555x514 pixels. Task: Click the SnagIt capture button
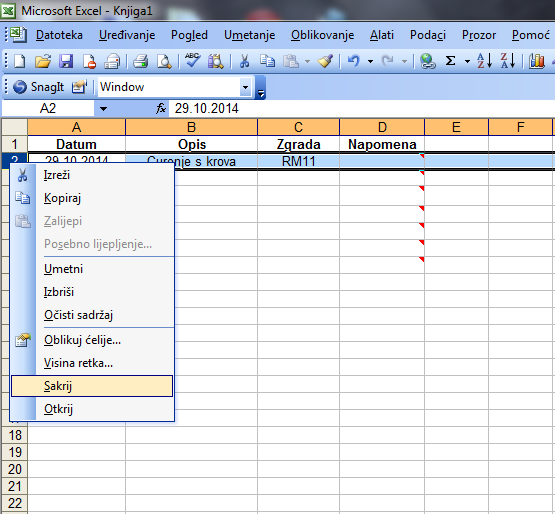[x=39, y=87]
